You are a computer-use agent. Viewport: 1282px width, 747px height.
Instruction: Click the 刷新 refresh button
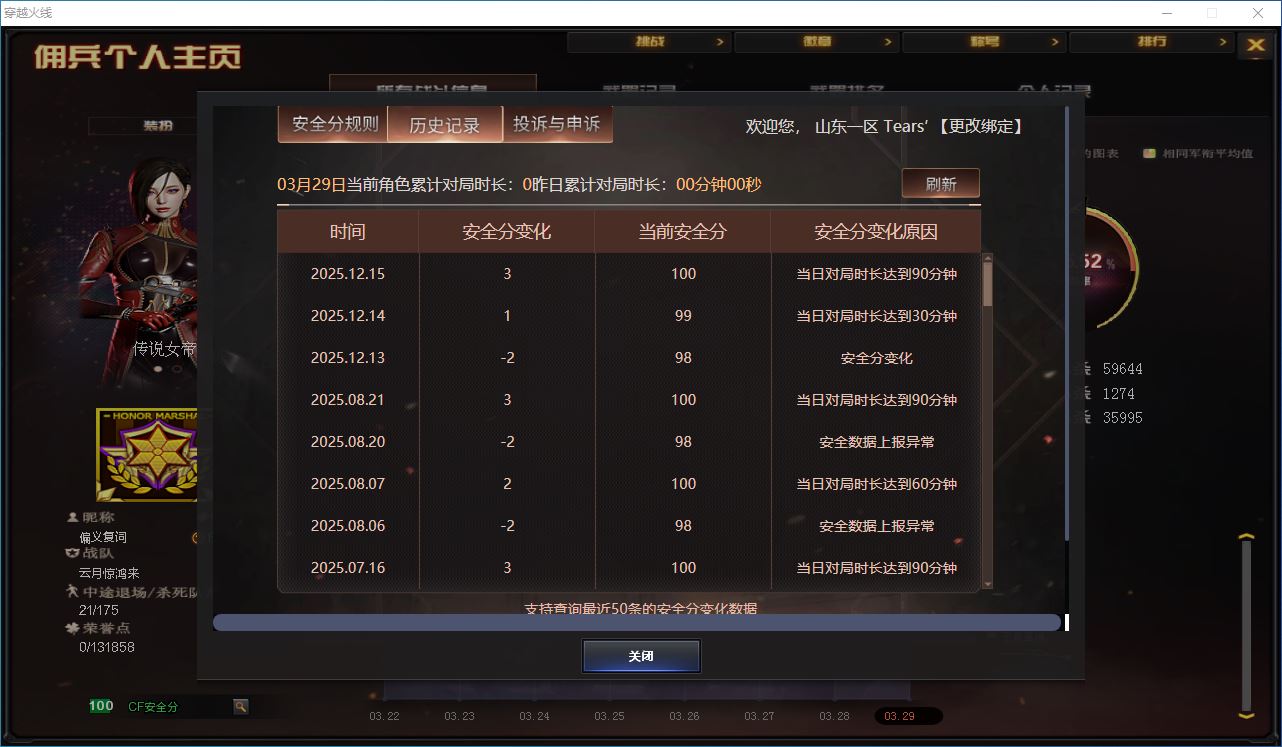(940, 183)
